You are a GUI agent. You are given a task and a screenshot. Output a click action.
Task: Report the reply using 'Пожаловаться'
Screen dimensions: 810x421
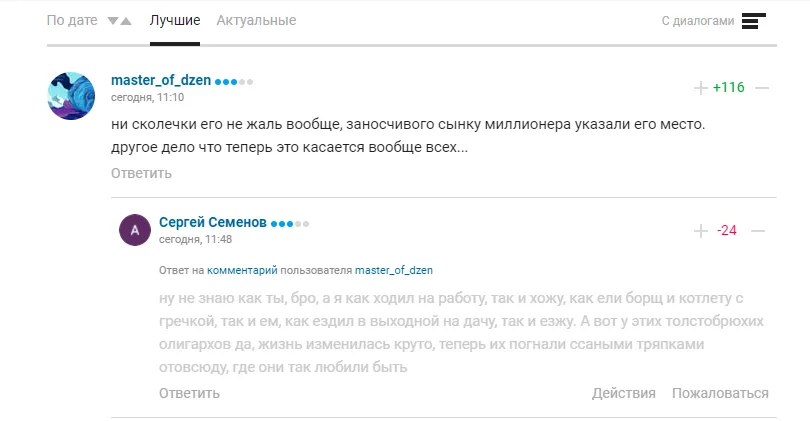720,393
